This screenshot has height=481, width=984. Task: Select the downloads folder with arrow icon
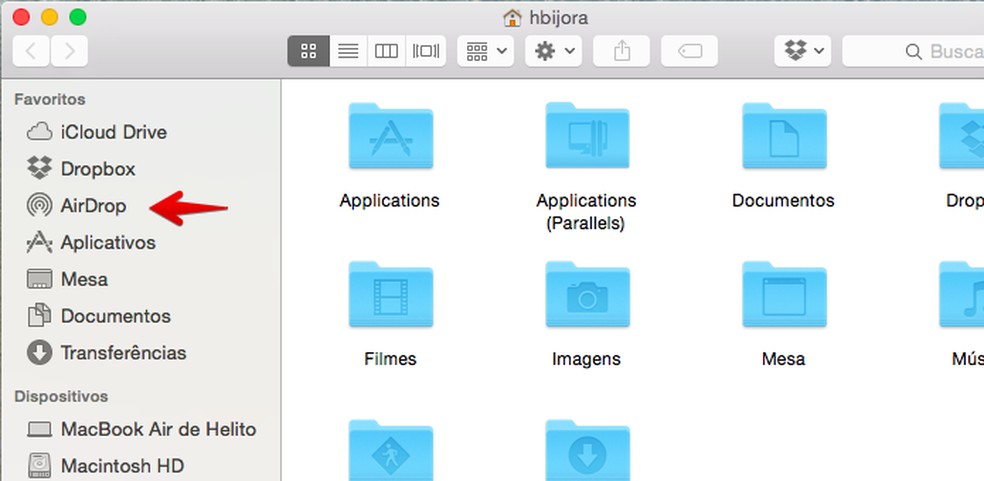(587, 450)
